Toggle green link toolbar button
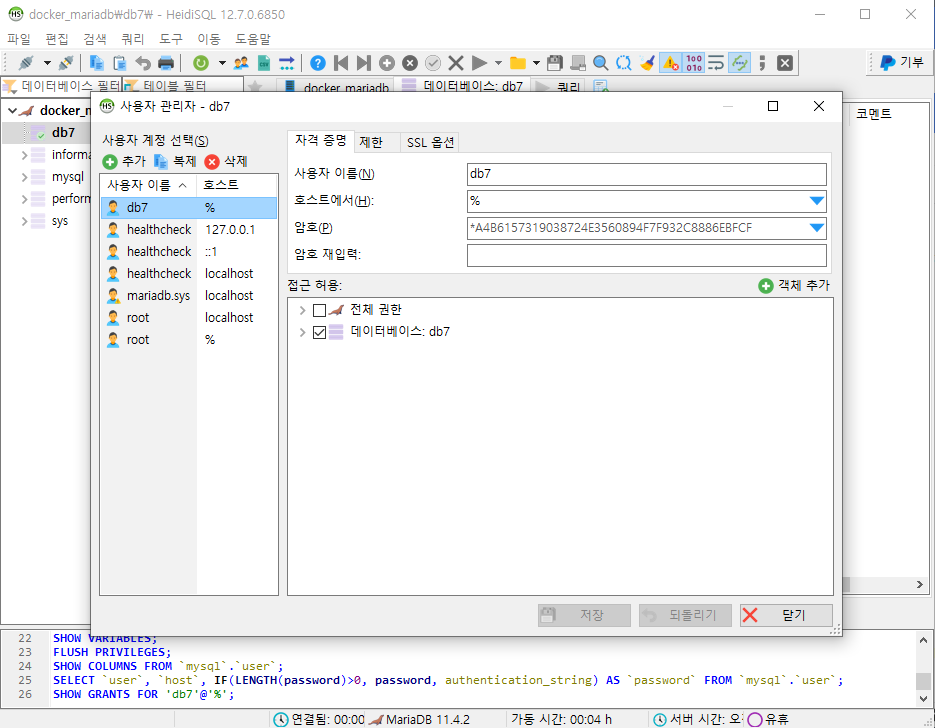This screenshot has width=935, height=728. [739, 63]
